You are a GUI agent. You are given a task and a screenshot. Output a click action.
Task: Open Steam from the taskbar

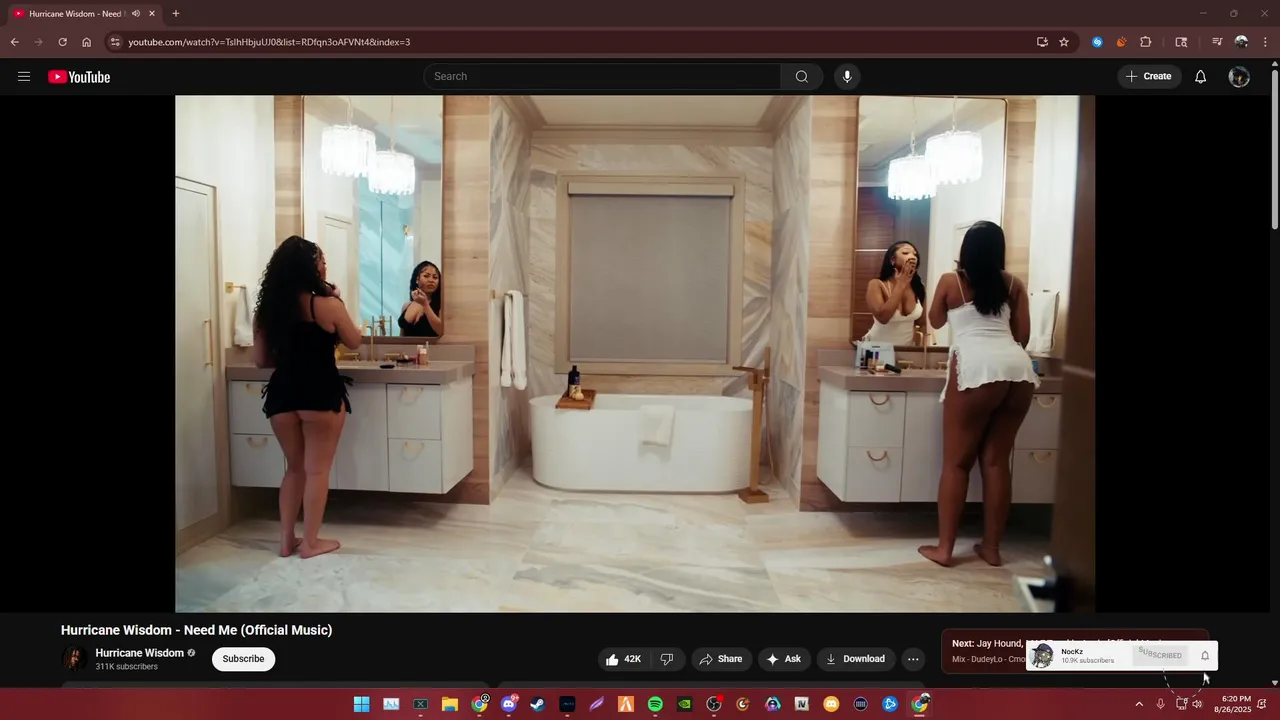537,704
